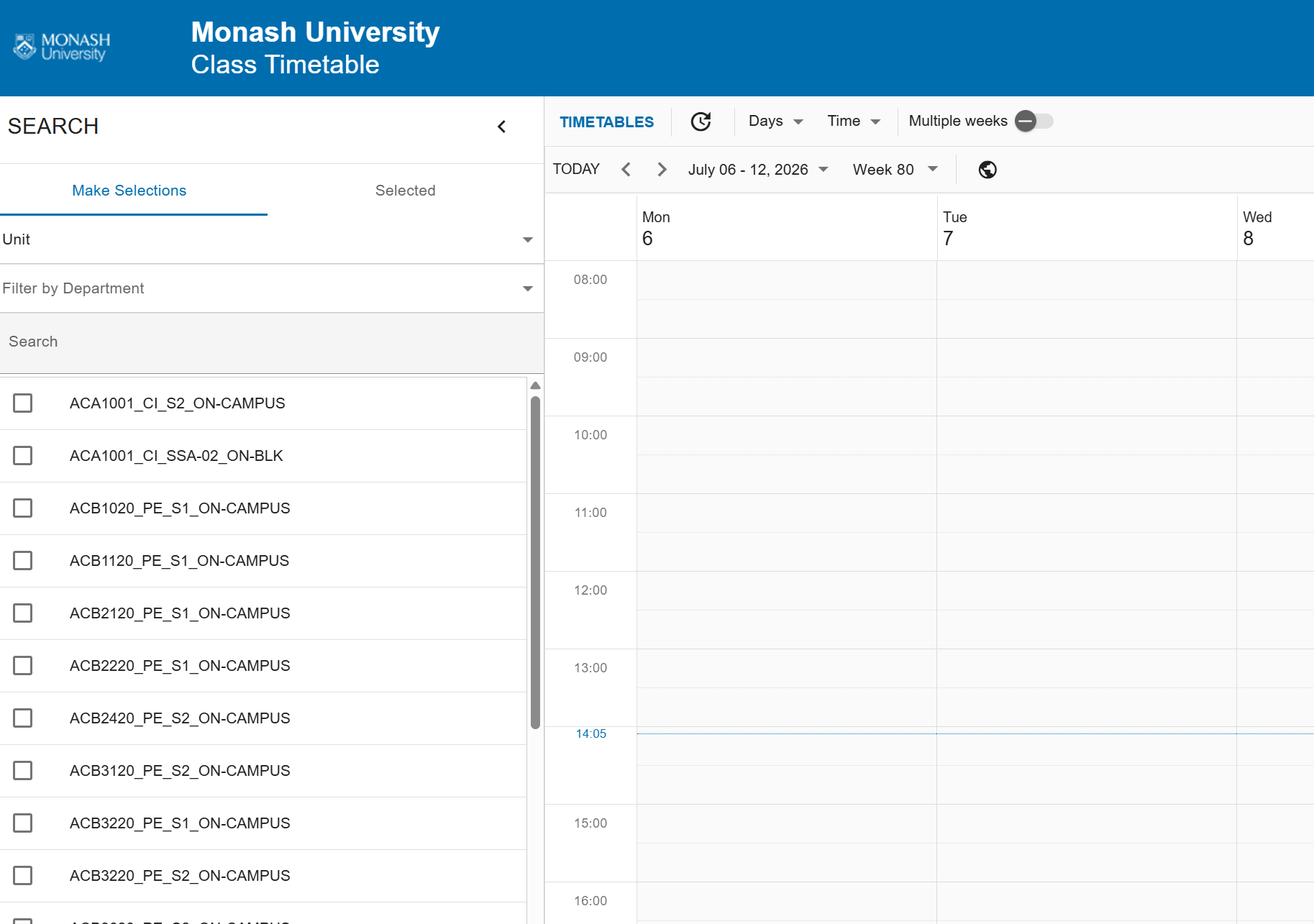This screenshot has width=1314, height=924.
Task: Check the ACB3220_PE_S1_ON-CAMPUS checkbox
Action: click(x=23, y=823)
